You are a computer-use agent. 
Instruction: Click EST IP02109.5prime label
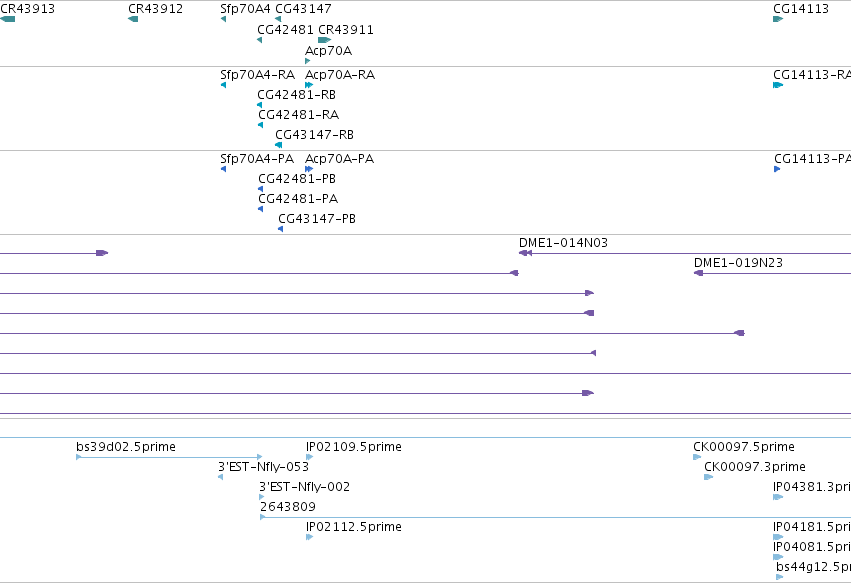click(354, 447)
